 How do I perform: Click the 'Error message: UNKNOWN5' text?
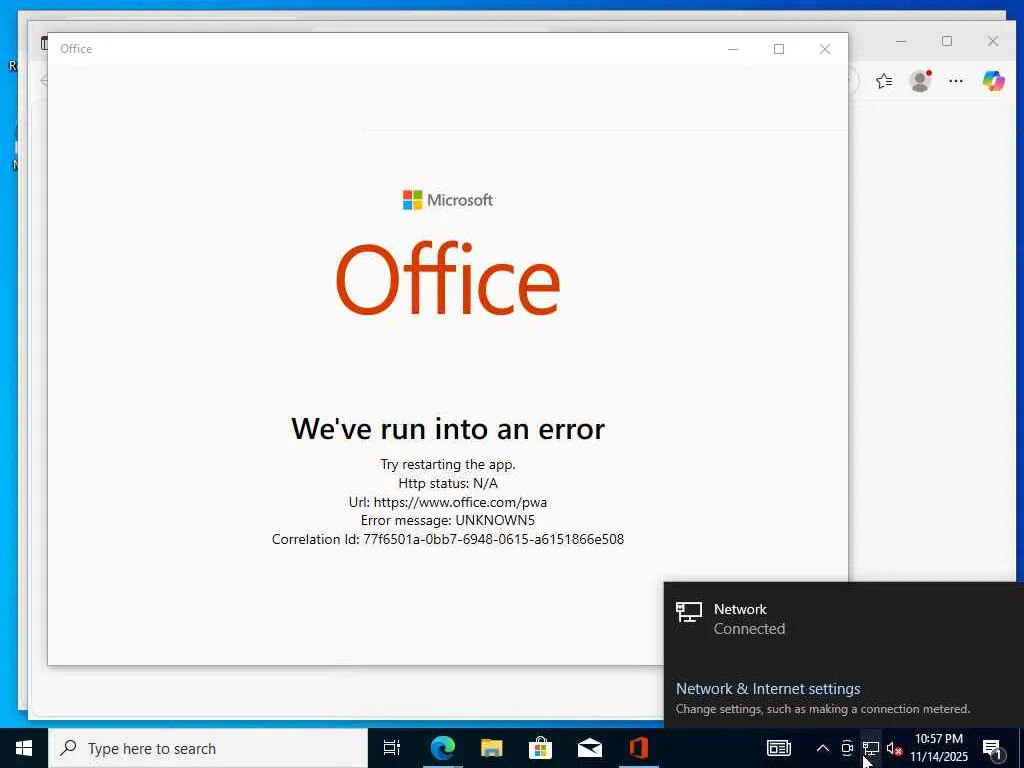(x=448, y=520)
